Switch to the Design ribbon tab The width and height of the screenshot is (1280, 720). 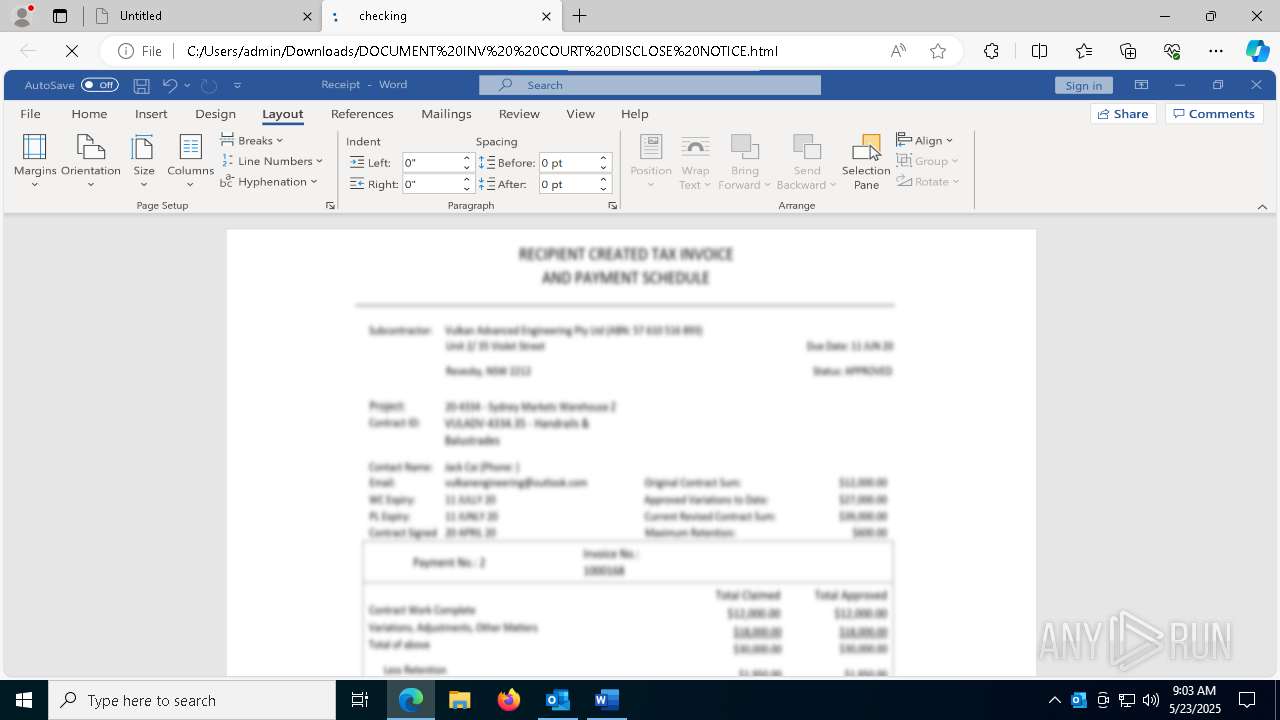[x=215, y=114]
